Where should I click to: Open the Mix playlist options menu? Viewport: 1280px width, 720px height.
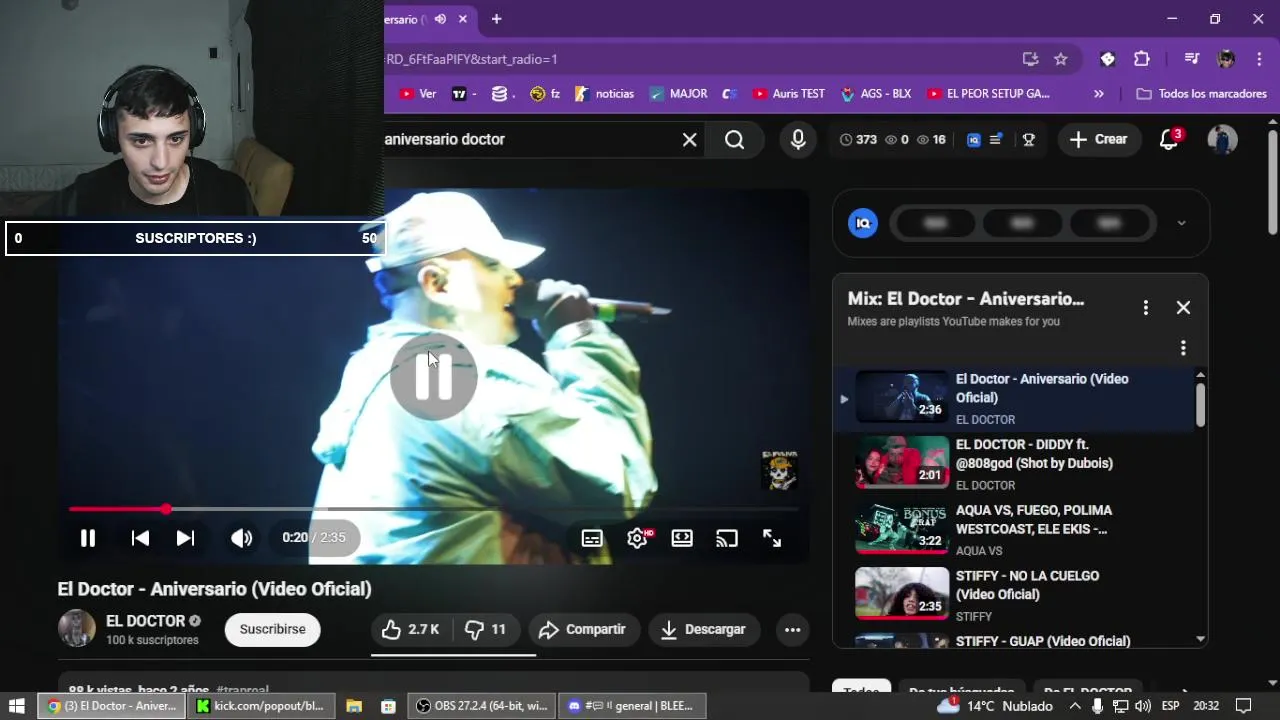1146,308
